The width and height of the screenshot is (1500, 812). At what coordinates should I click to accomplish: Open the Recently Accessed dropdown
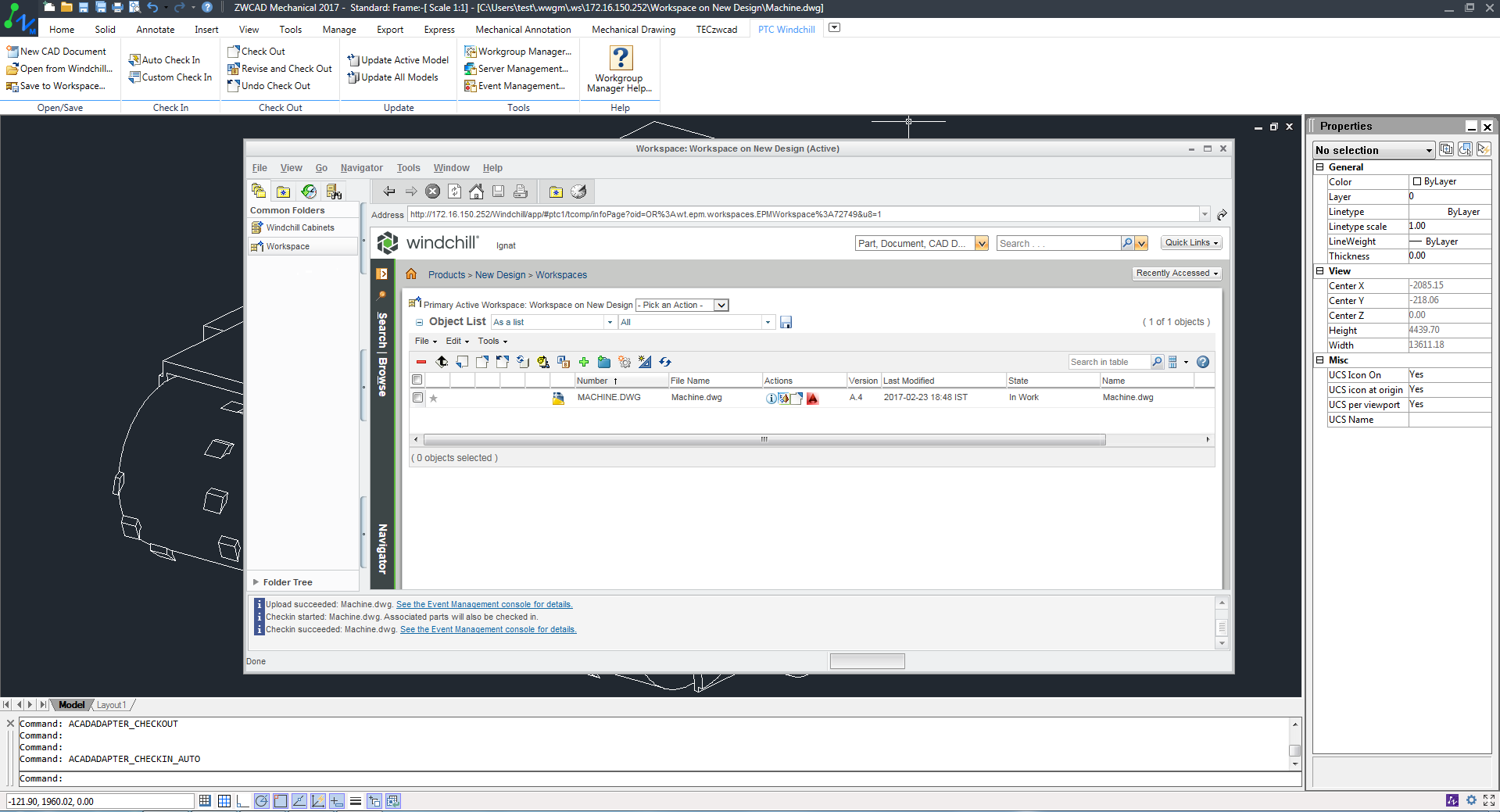pyautogui.click(x=1176, y=274)
